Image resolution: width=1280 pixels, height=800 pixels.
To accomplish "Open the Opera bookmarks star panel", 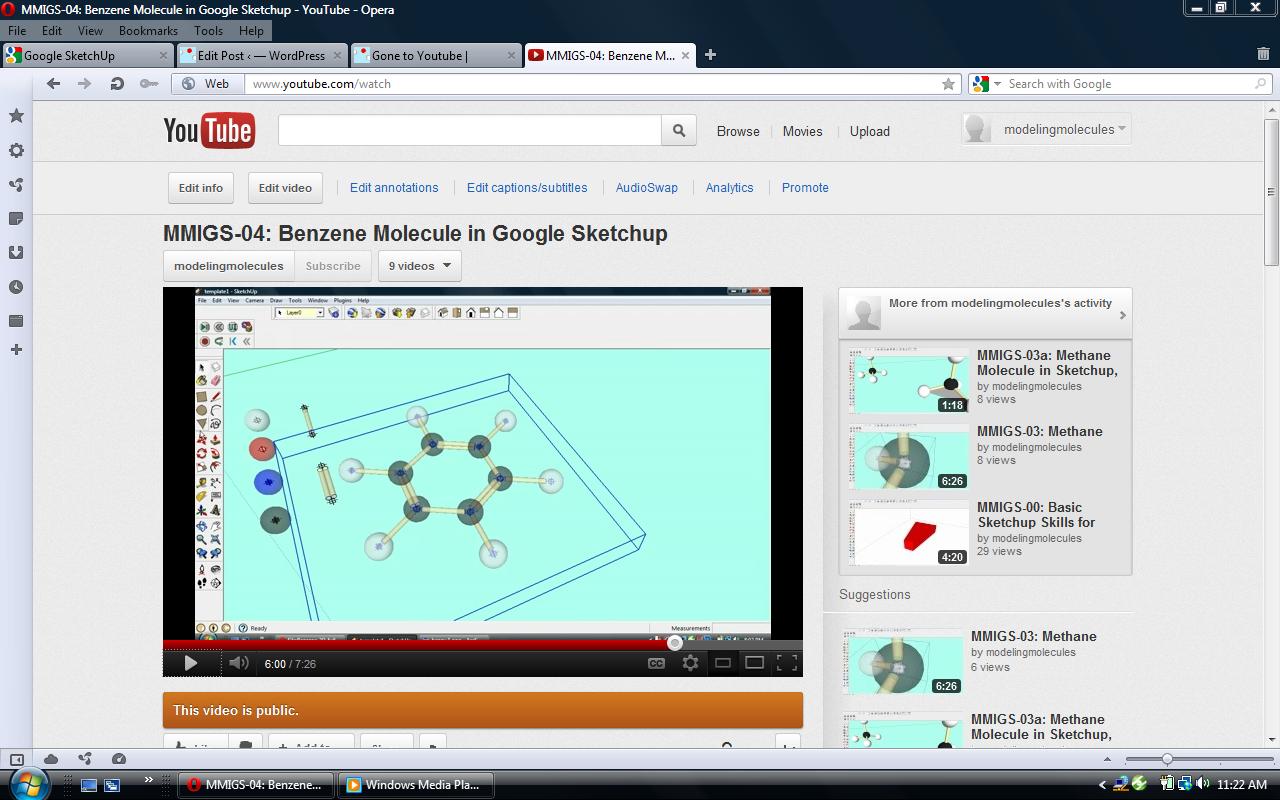I will click(16, 116).
